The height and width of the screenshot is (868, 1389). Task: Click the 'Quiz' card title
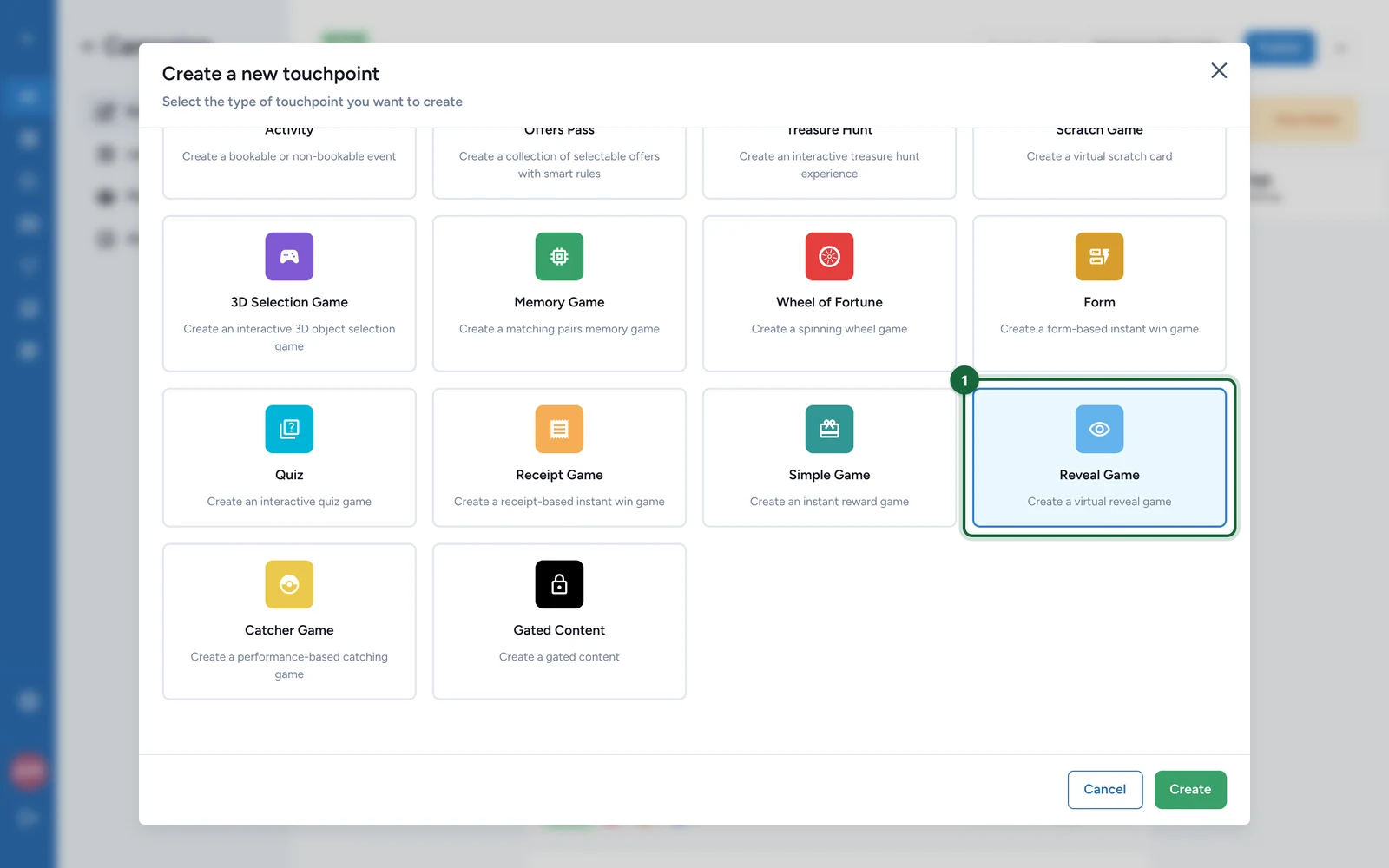289,475
